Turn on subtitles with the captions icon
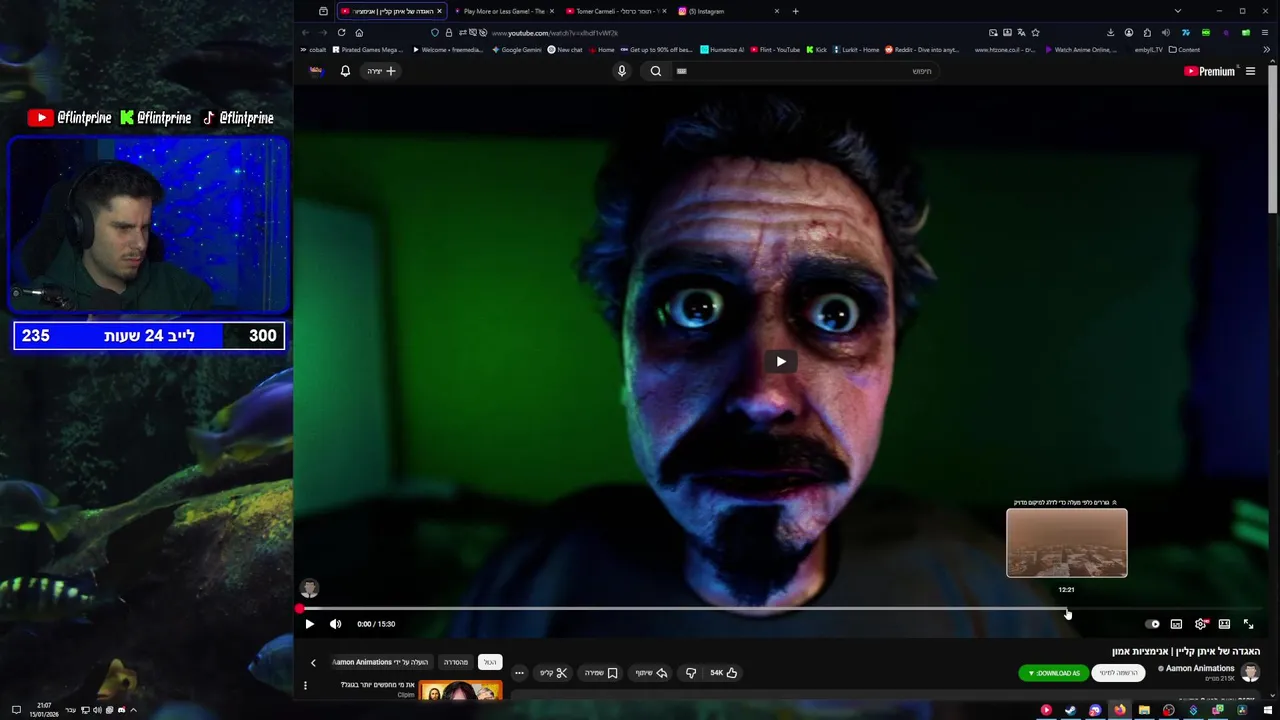The height and width of the screenshot is (720, 1280). (1176, 624)
